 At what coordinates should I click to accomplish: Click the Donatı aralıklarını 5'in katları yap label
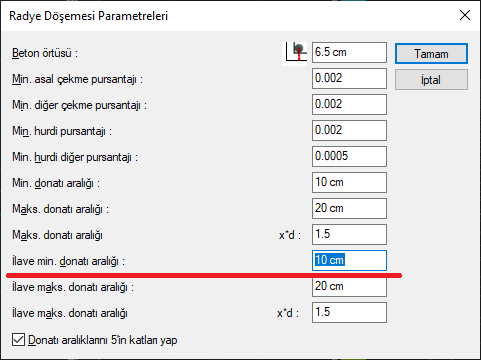click(103, 340)
